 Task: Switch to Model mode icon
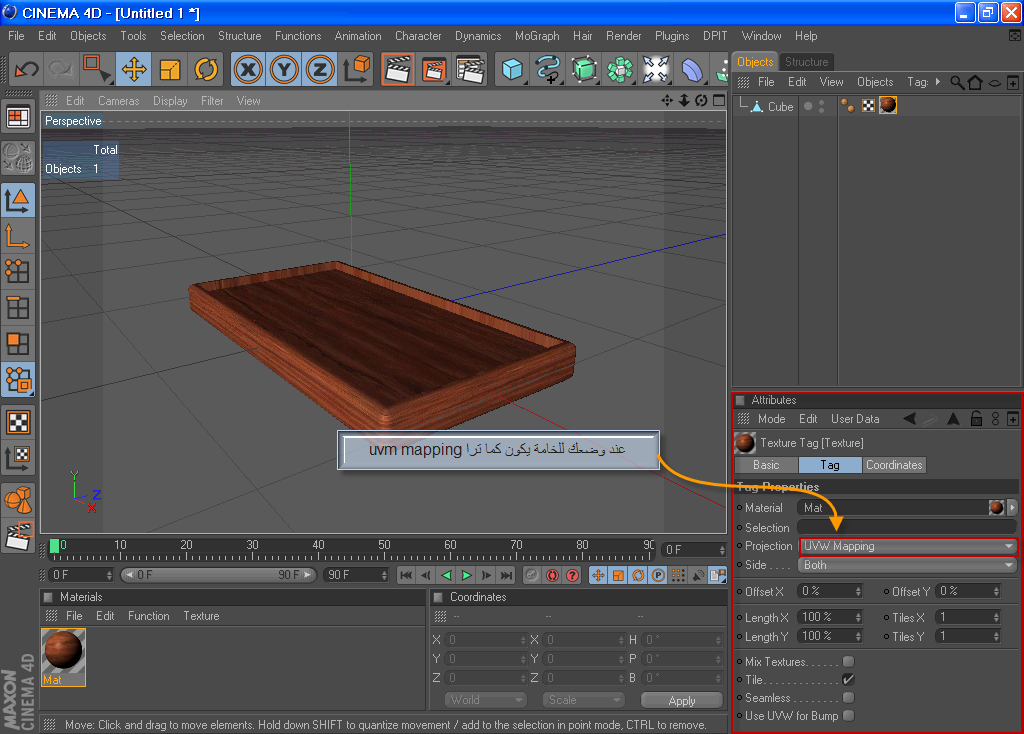click(x=18, y=200)
